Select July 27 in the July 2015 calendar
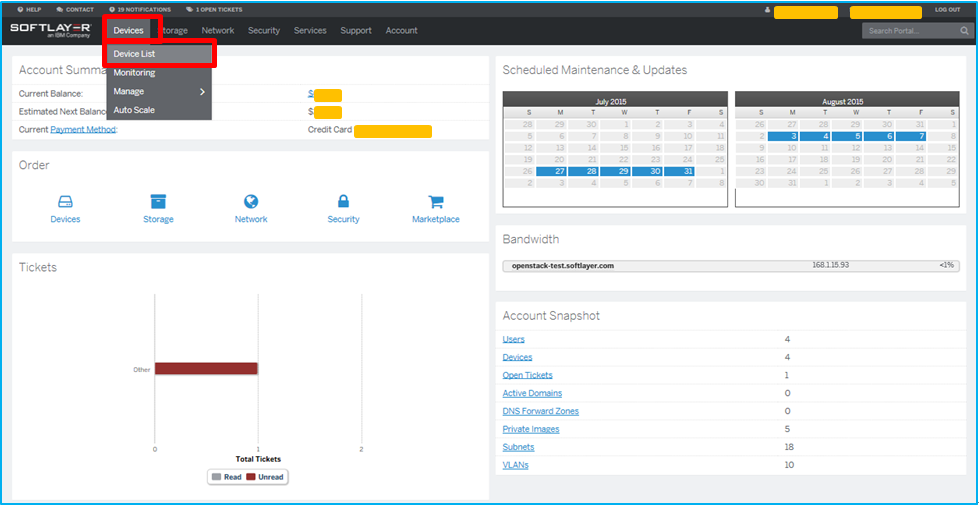Viewport: 979px width, 506px height. coord(551,172)
